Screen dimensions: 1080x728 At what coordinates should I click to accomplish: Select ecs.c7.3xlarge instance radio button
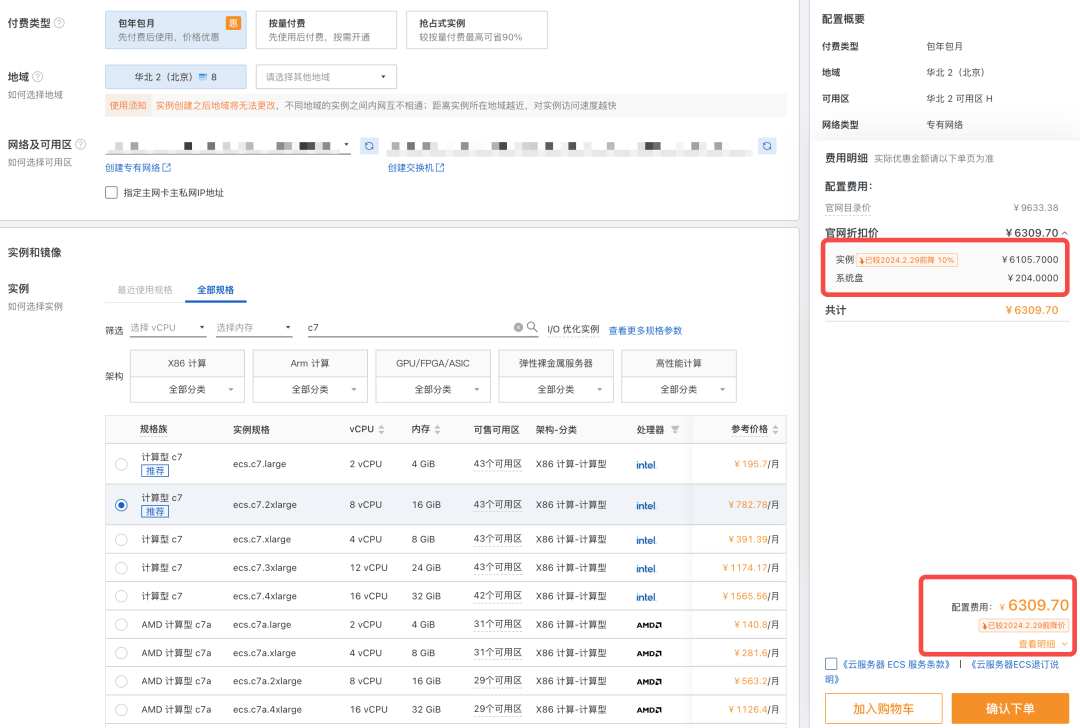(x=121, y=568)
